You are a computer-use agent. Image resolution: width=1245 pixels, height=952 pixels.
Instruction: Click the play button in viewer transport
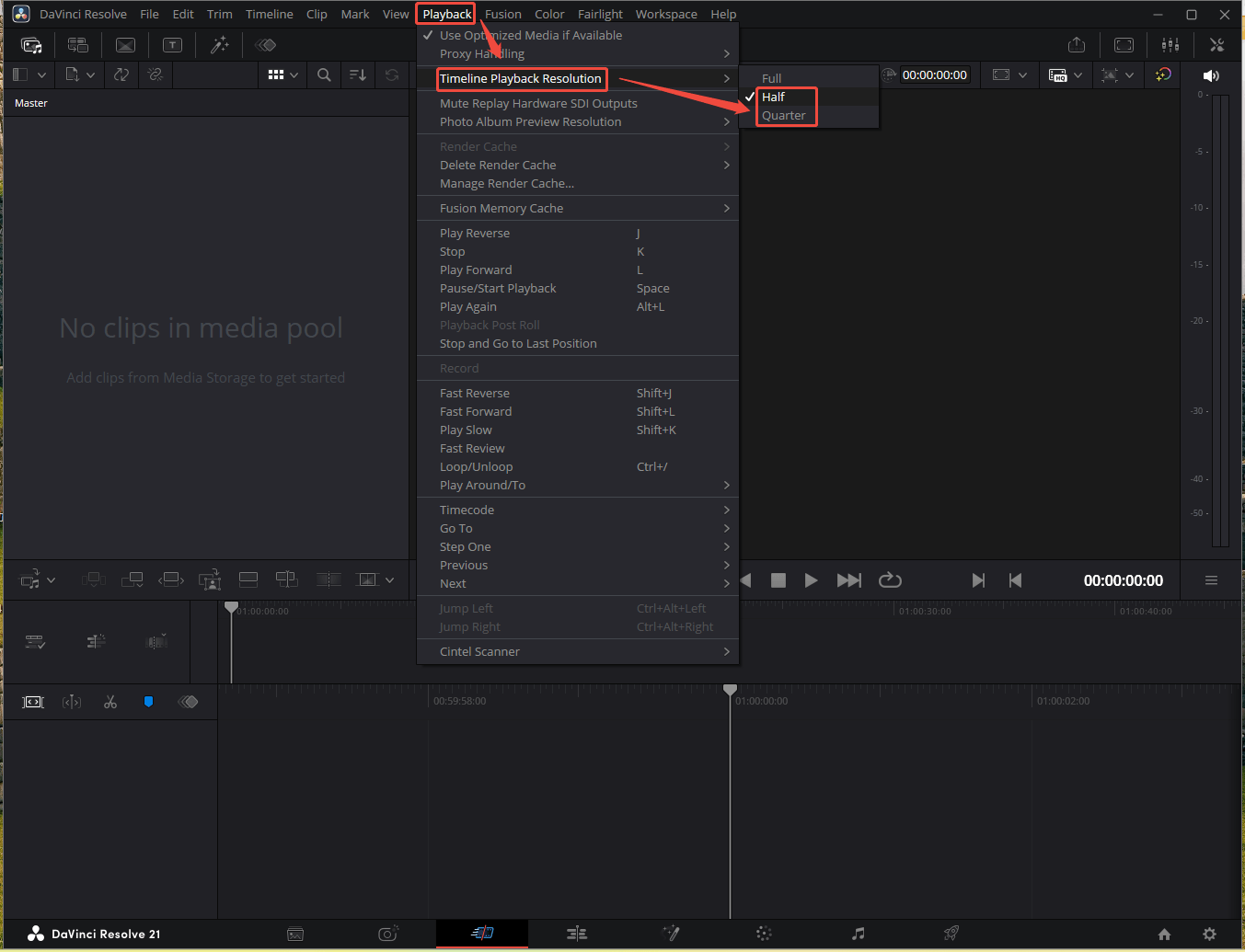click(x=811, y=579)
